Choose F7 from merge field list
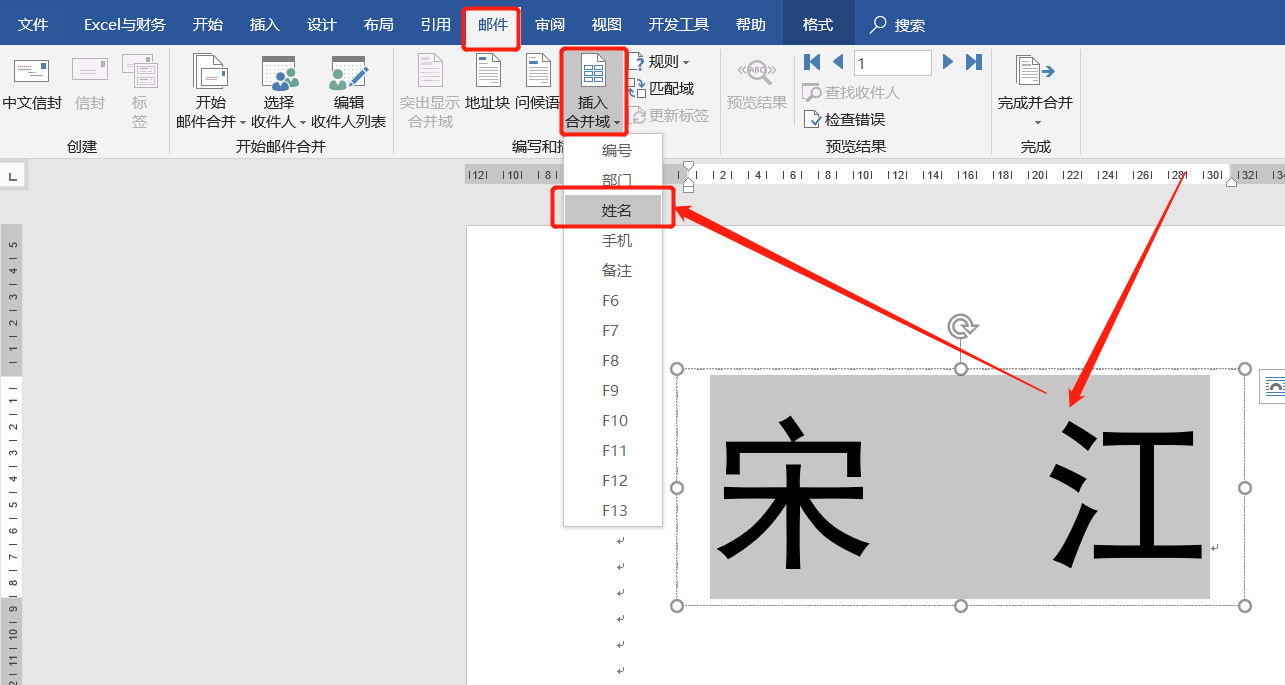Screen dimensions: 1285x685 [x=613, y=331]
